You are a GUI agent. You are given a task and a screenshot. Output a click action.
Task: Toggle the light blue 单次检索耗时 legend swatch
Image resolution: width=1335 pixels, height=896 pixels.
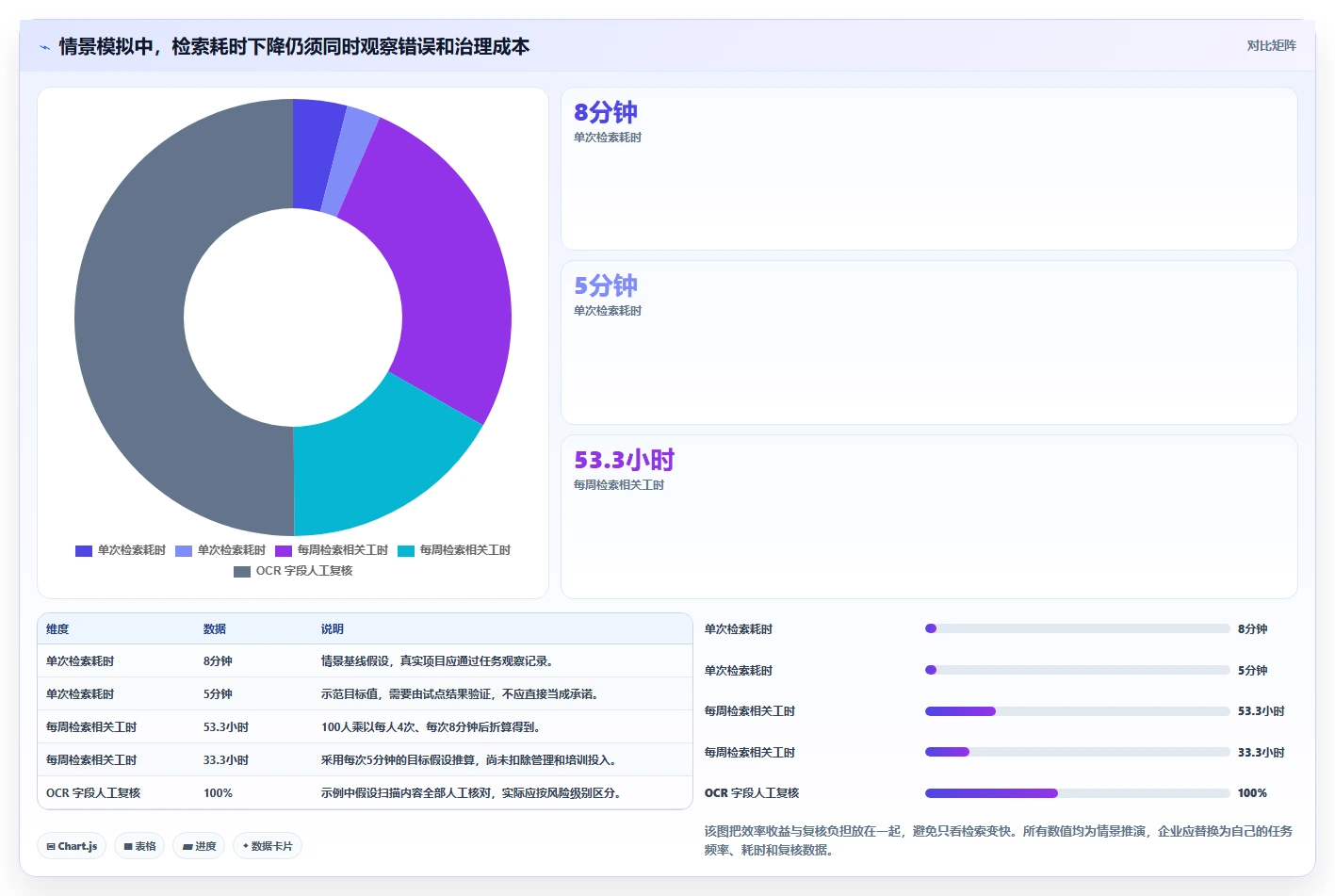184,551
